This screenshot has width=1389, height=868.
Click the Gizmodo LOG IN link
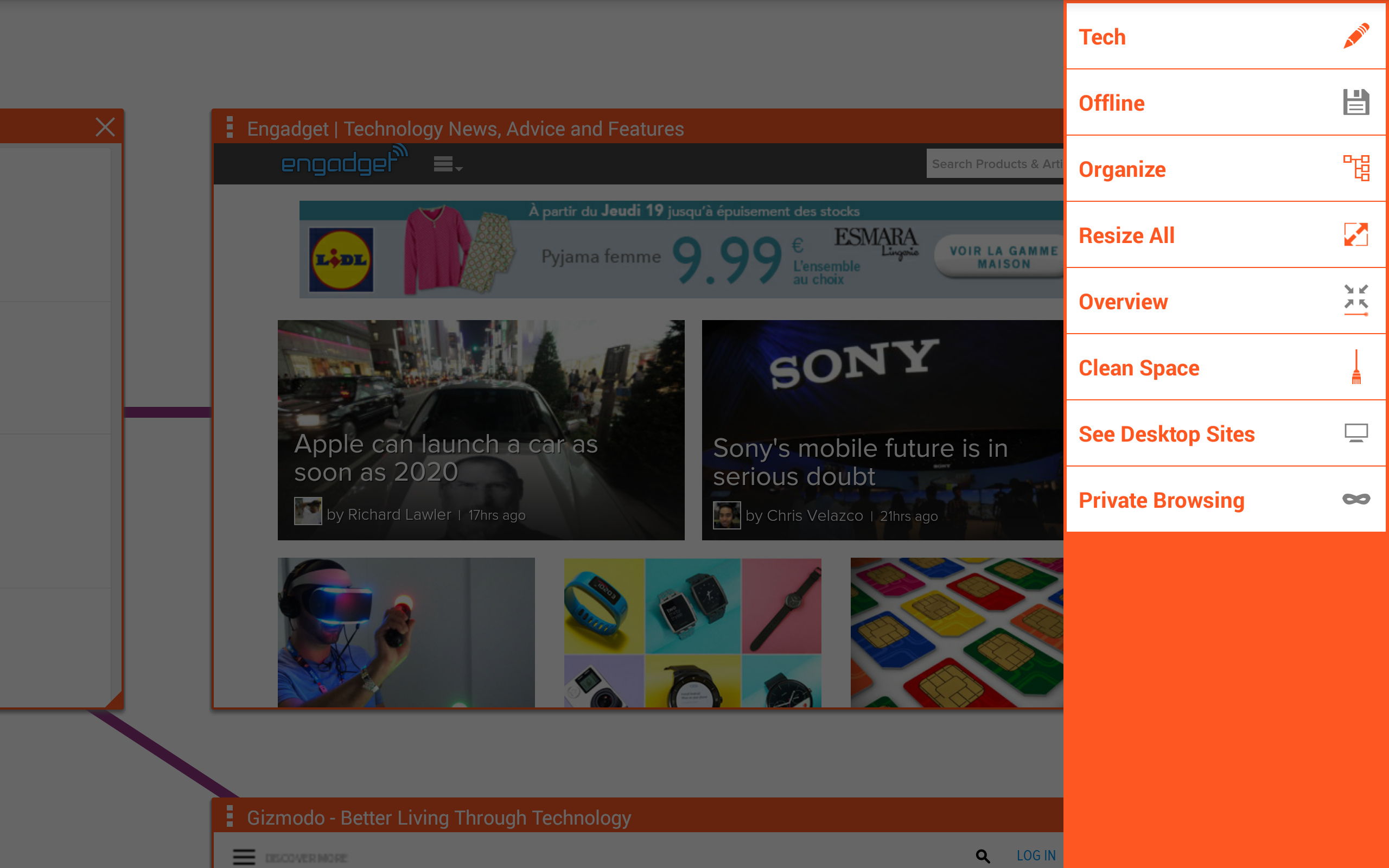[x=1035, y=856]
